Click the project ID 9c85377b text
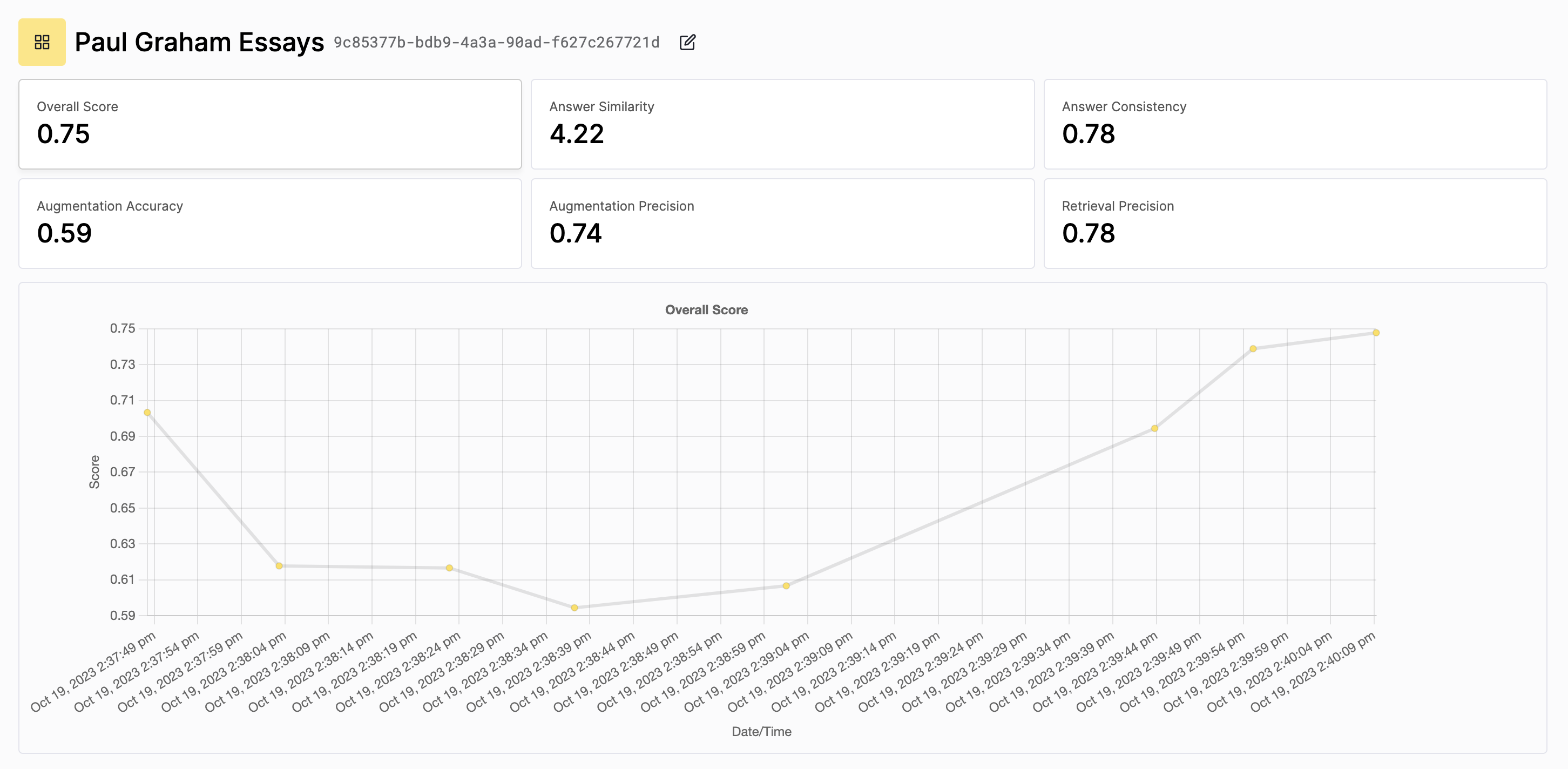This screenshot has height=769, width=1568. (x=496, y=42)
